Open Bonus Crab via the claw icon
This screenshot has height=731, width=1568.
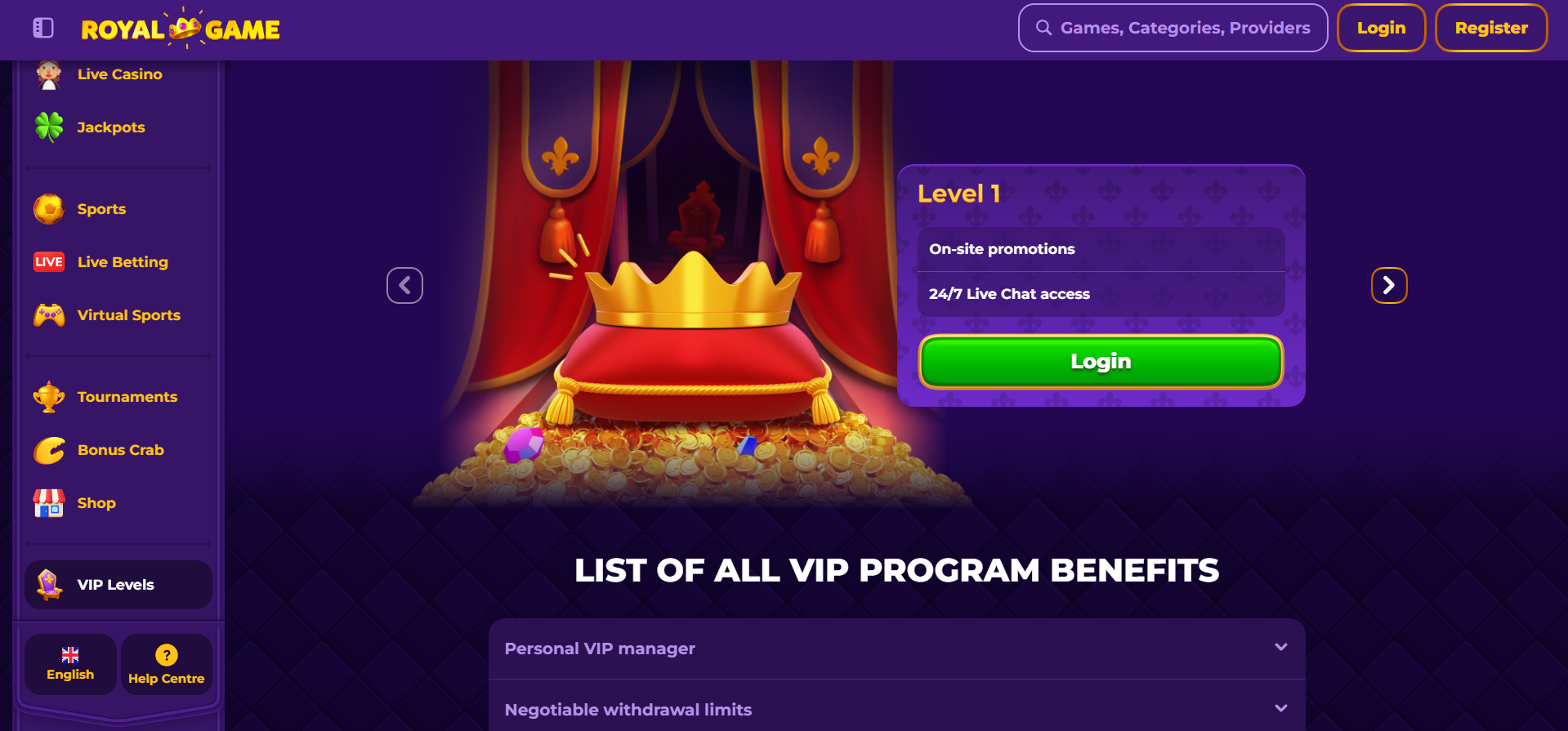click(x=49, y=450)
